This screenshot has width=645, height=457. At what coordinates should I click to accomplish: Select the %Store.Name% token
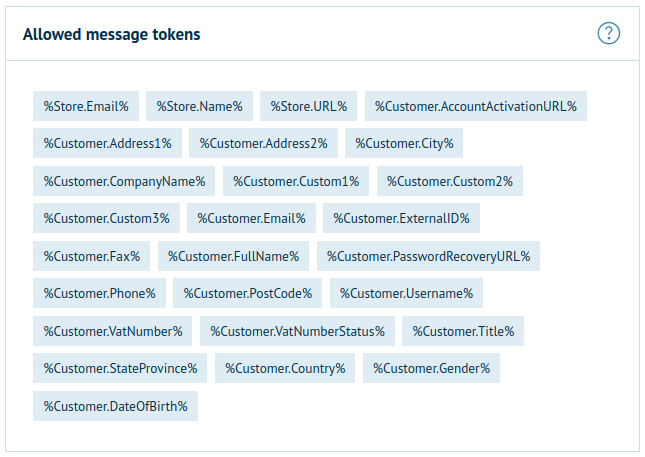200,106
